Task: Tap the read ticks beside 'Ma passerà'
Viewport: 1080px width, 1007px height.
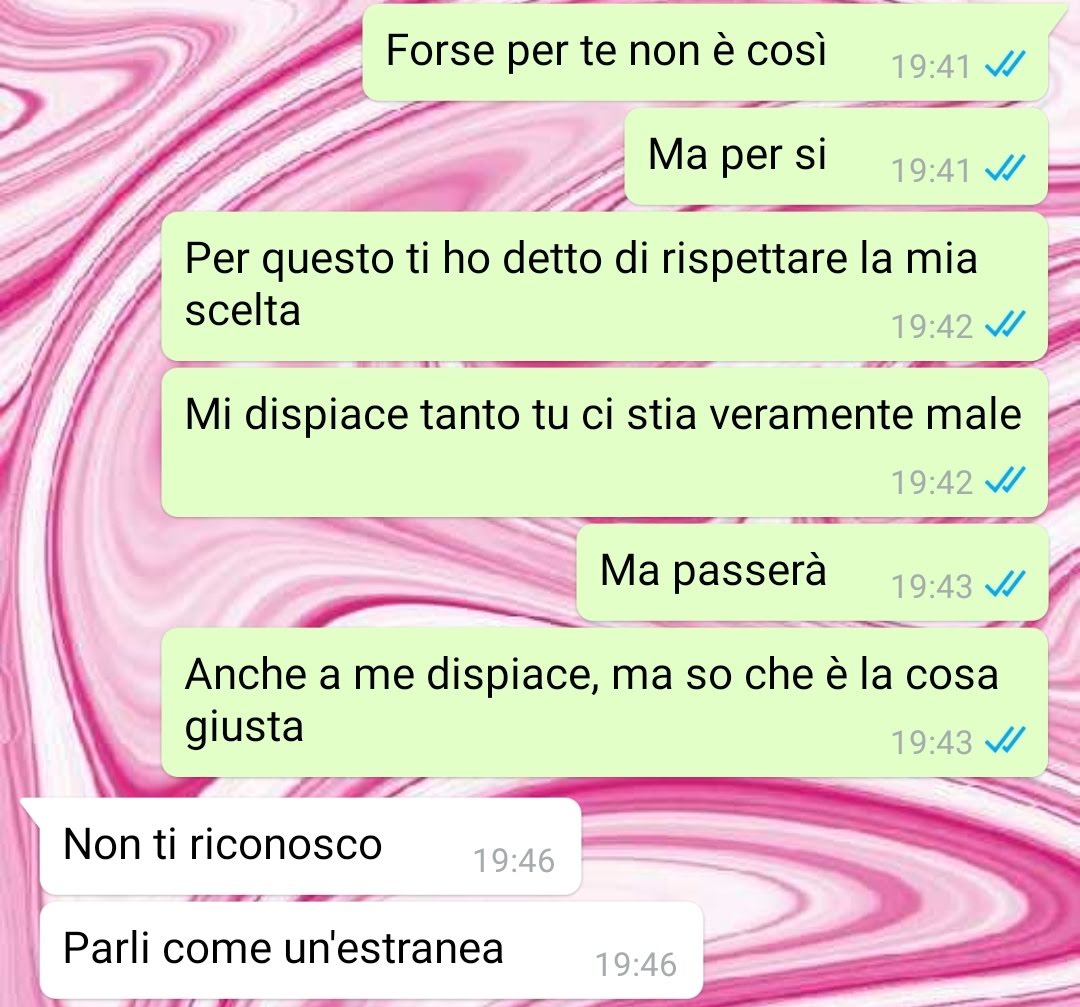Action: point(1005,585)
